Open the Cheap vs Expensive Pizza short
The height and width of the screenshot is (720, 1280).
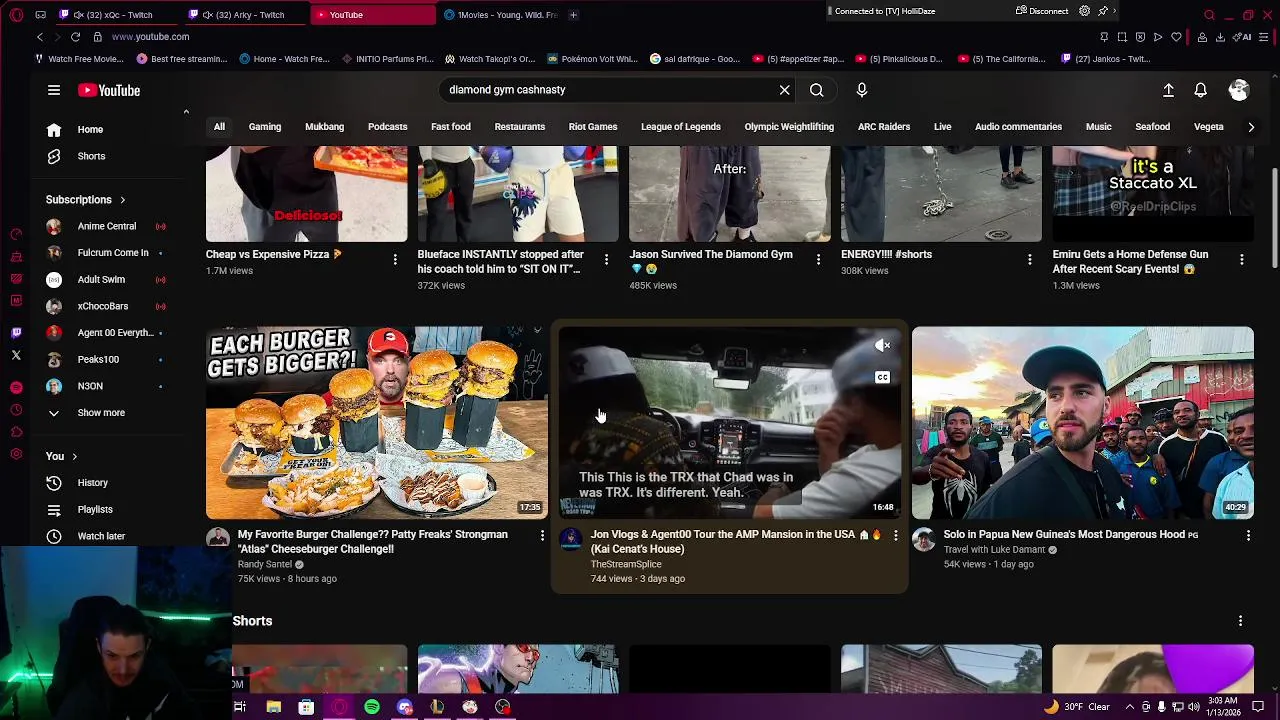[307, 194]
